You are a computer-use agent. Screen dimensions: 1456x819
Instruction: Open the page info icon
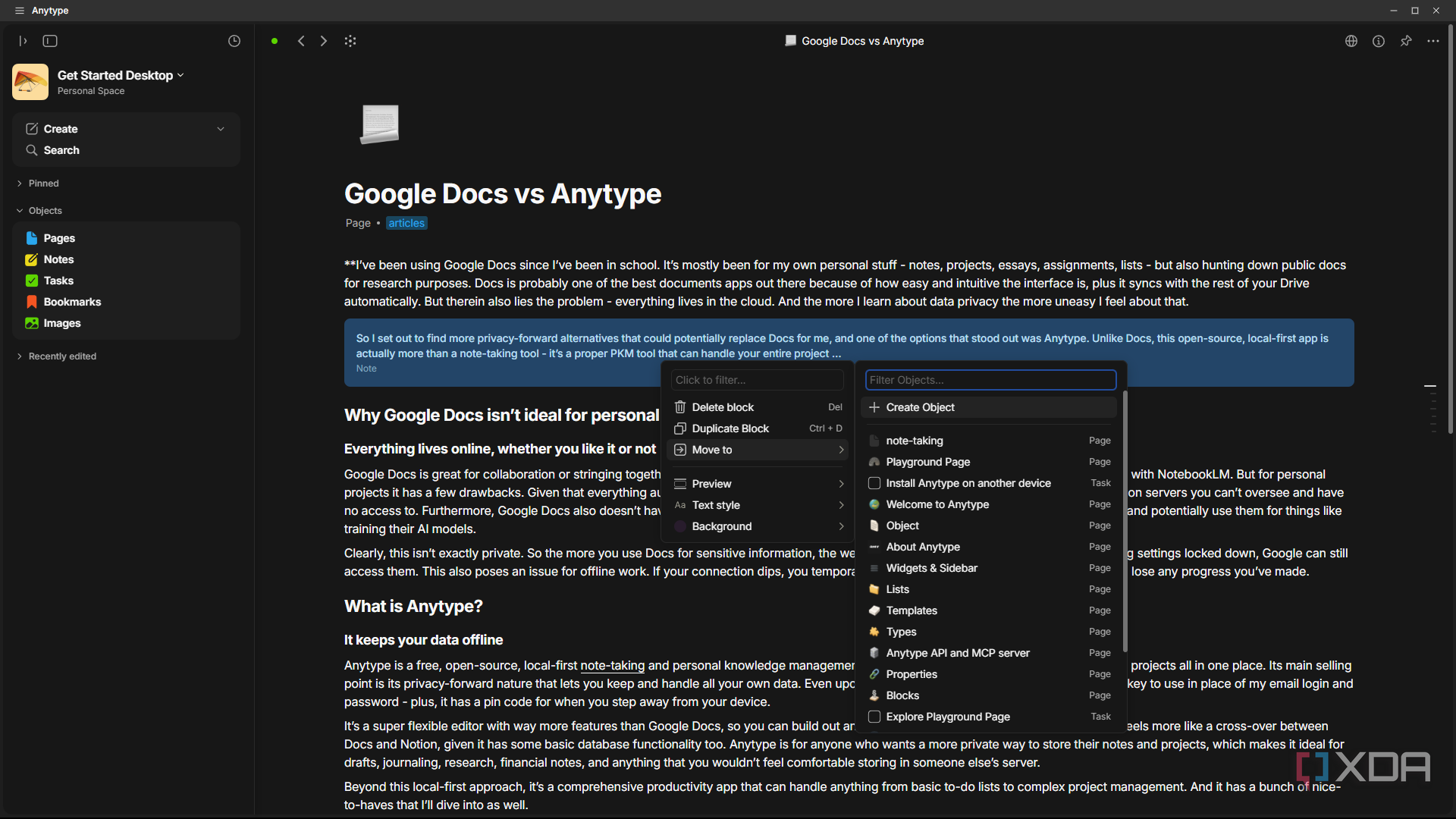click(x=1379, y=41)
